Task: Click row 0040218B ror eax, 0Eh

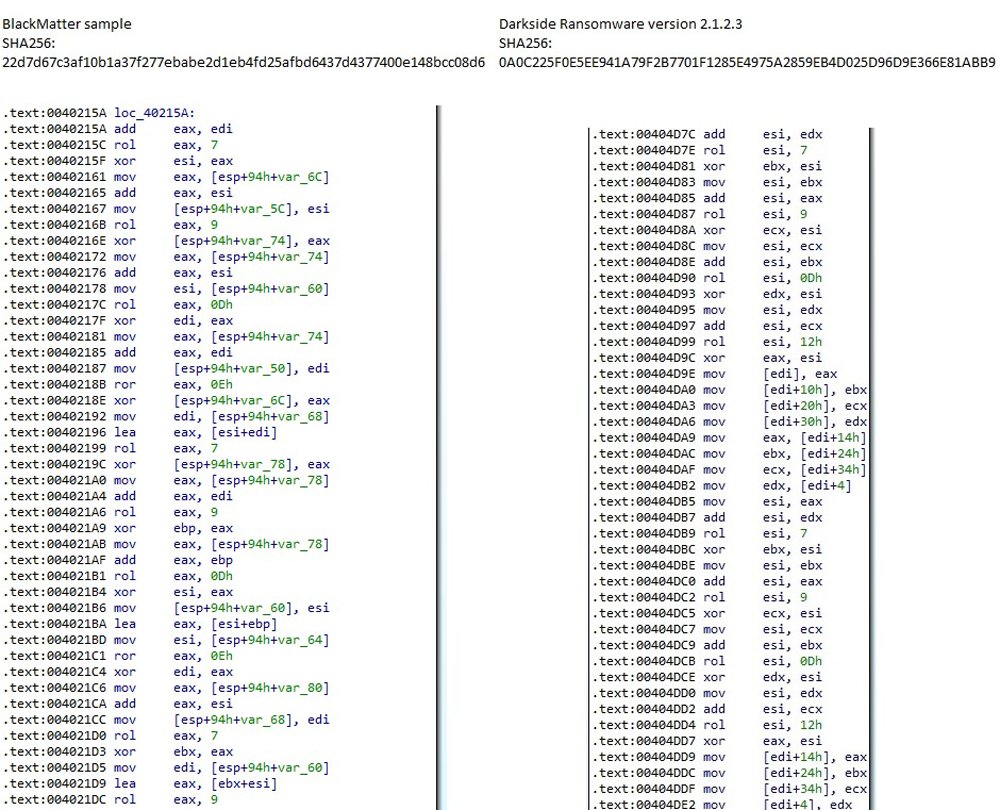Action: (118, 384)
